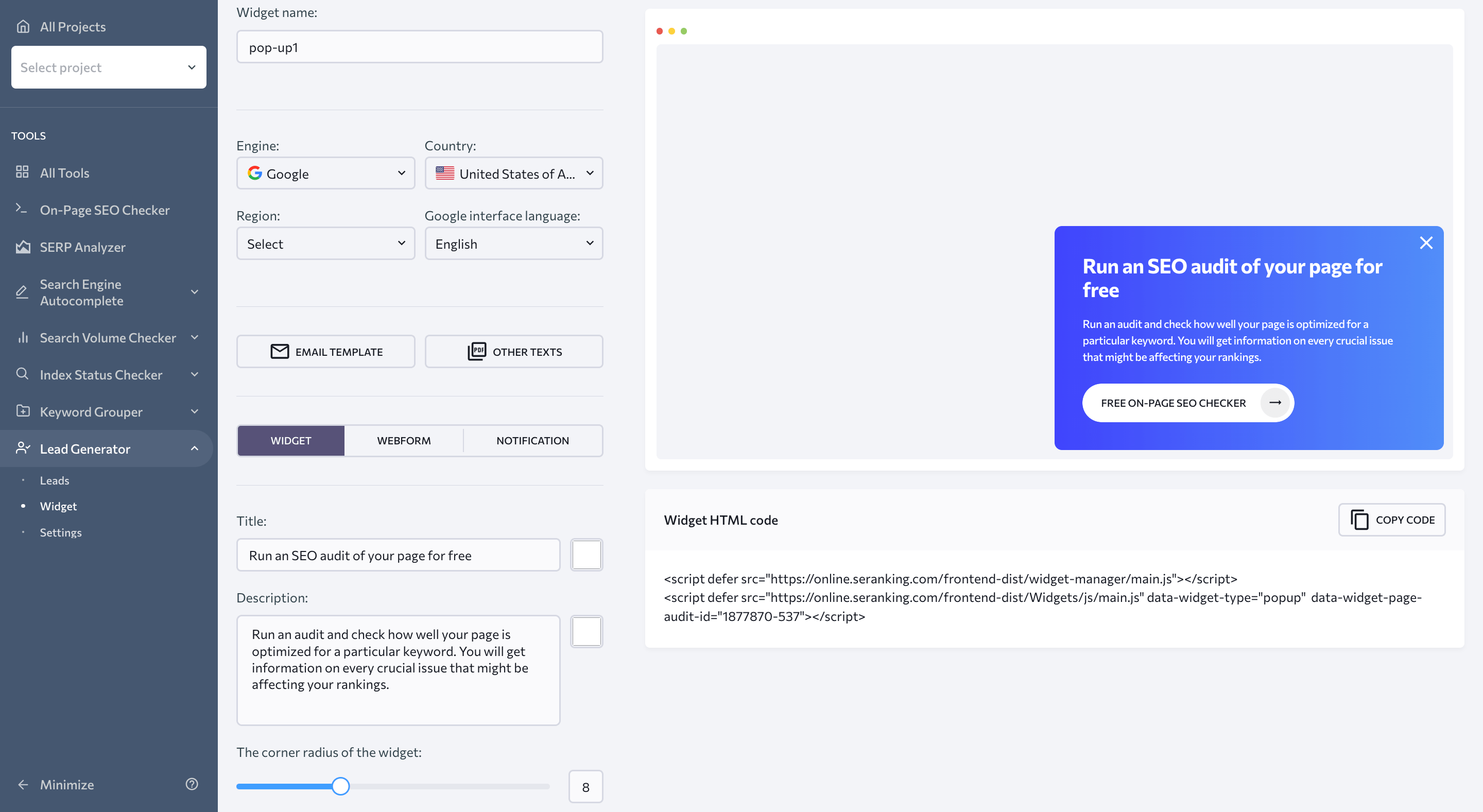The height and width of the screenshot is (812, 1483).
Task: Switch to the WEBFORM tab
Action: pyautogui.click(x=404, y=440)
